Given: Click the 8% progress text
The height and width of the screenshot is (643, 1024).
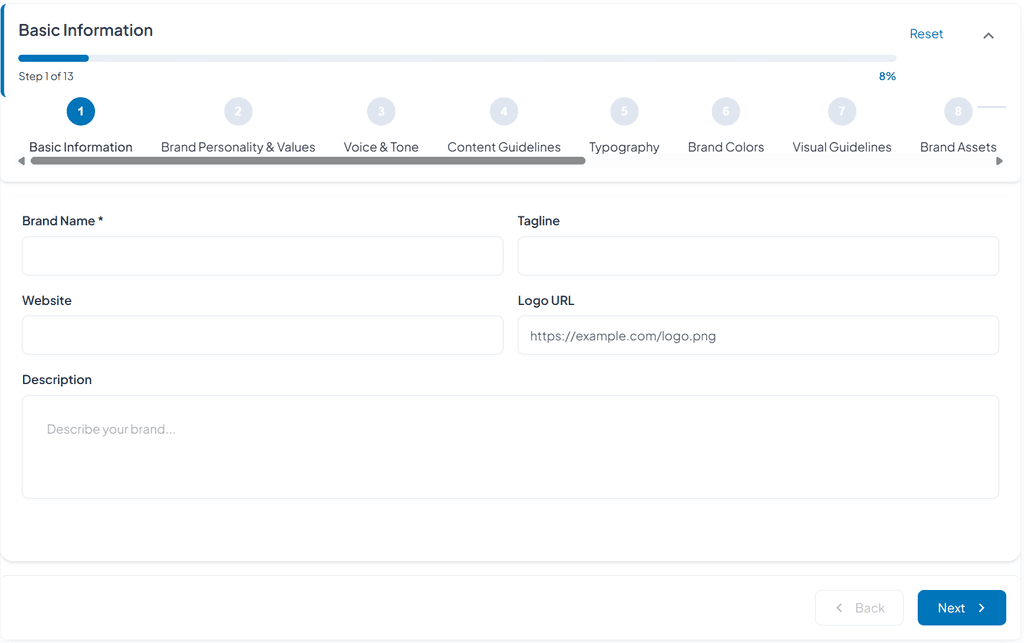Looking at the screenshot, I should (887, 76).
